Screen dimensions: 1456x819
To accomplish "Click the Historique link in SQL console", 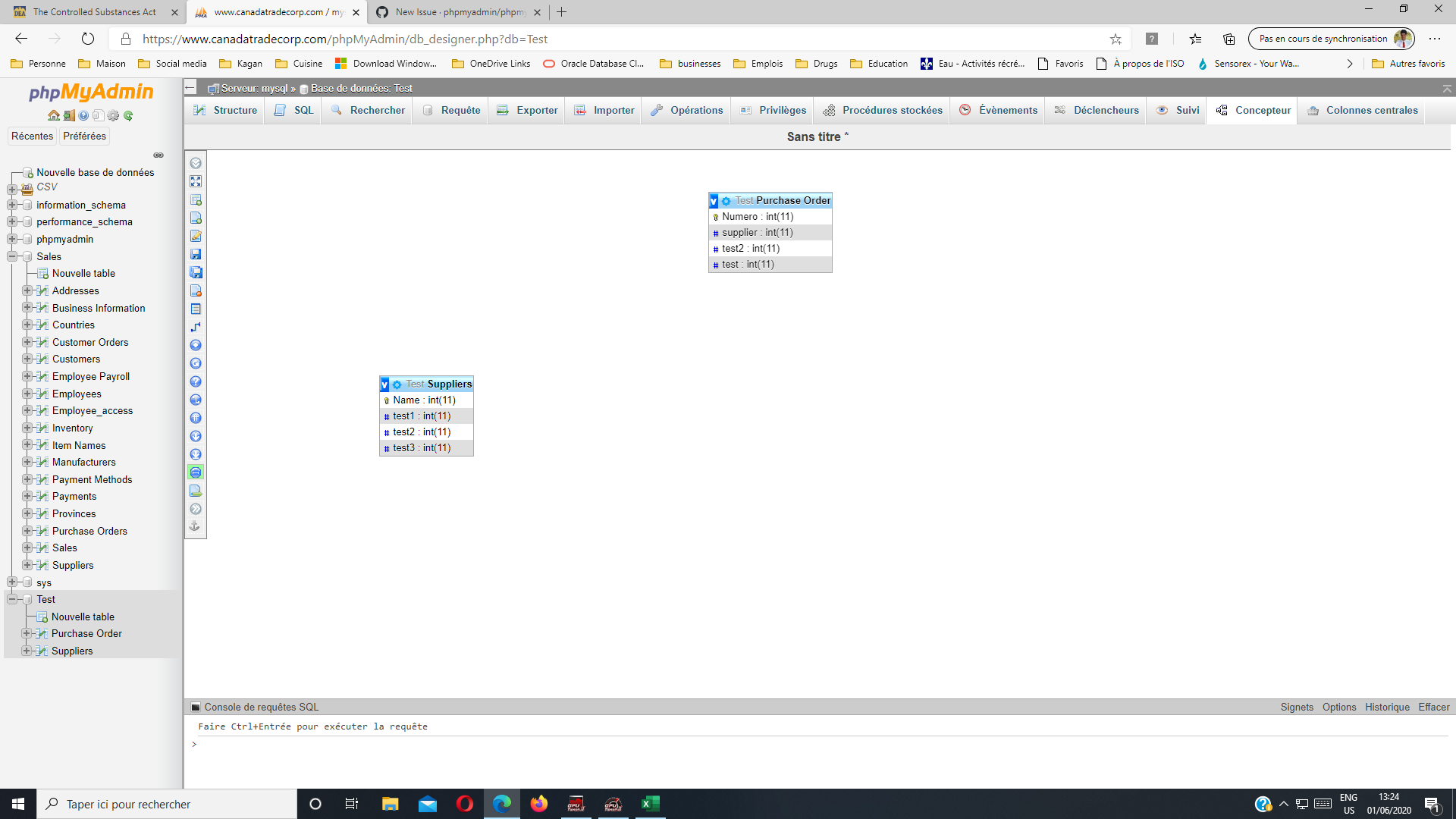I will click(x=1387, y=706).
